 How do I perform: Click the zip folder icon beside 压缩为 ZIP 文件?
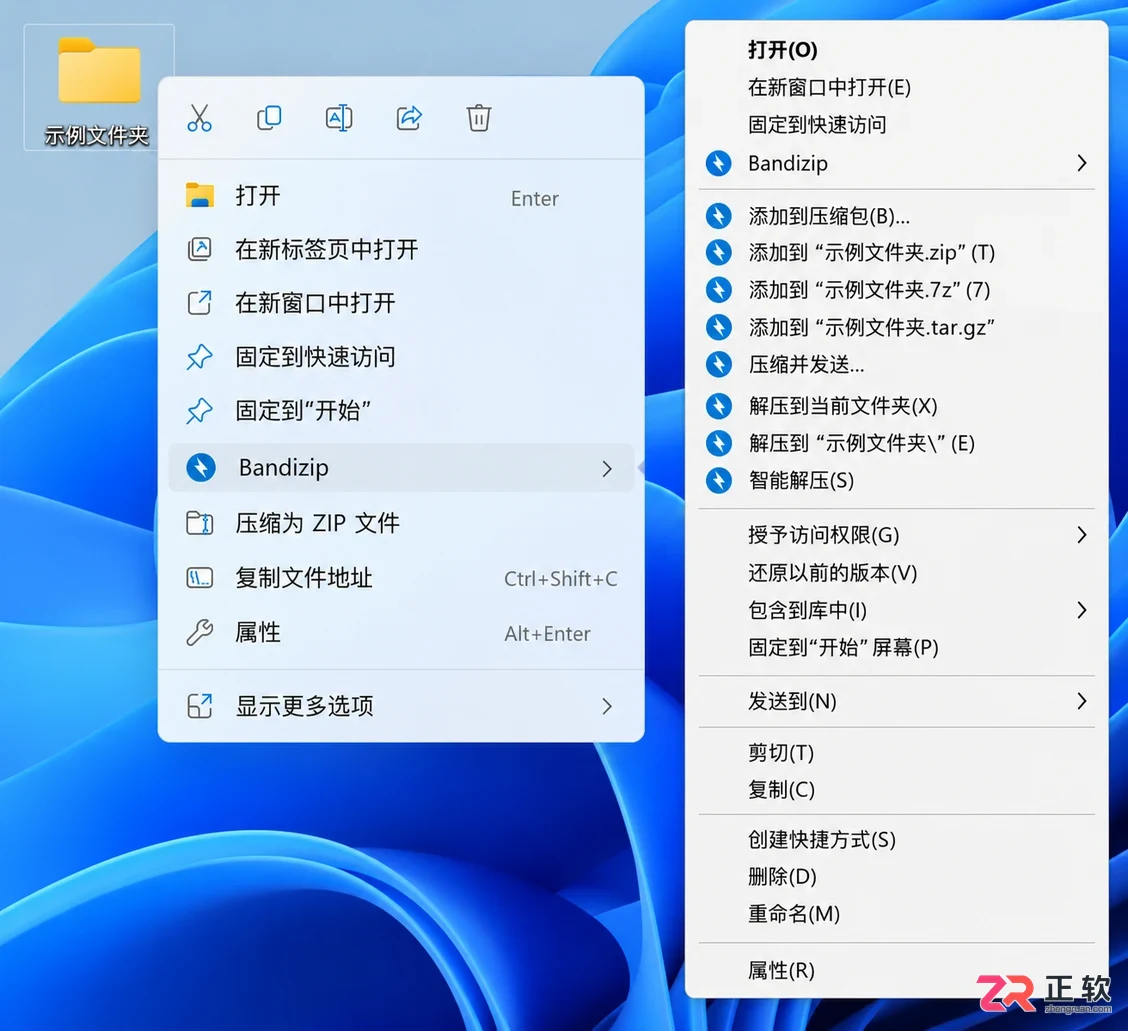199,523
